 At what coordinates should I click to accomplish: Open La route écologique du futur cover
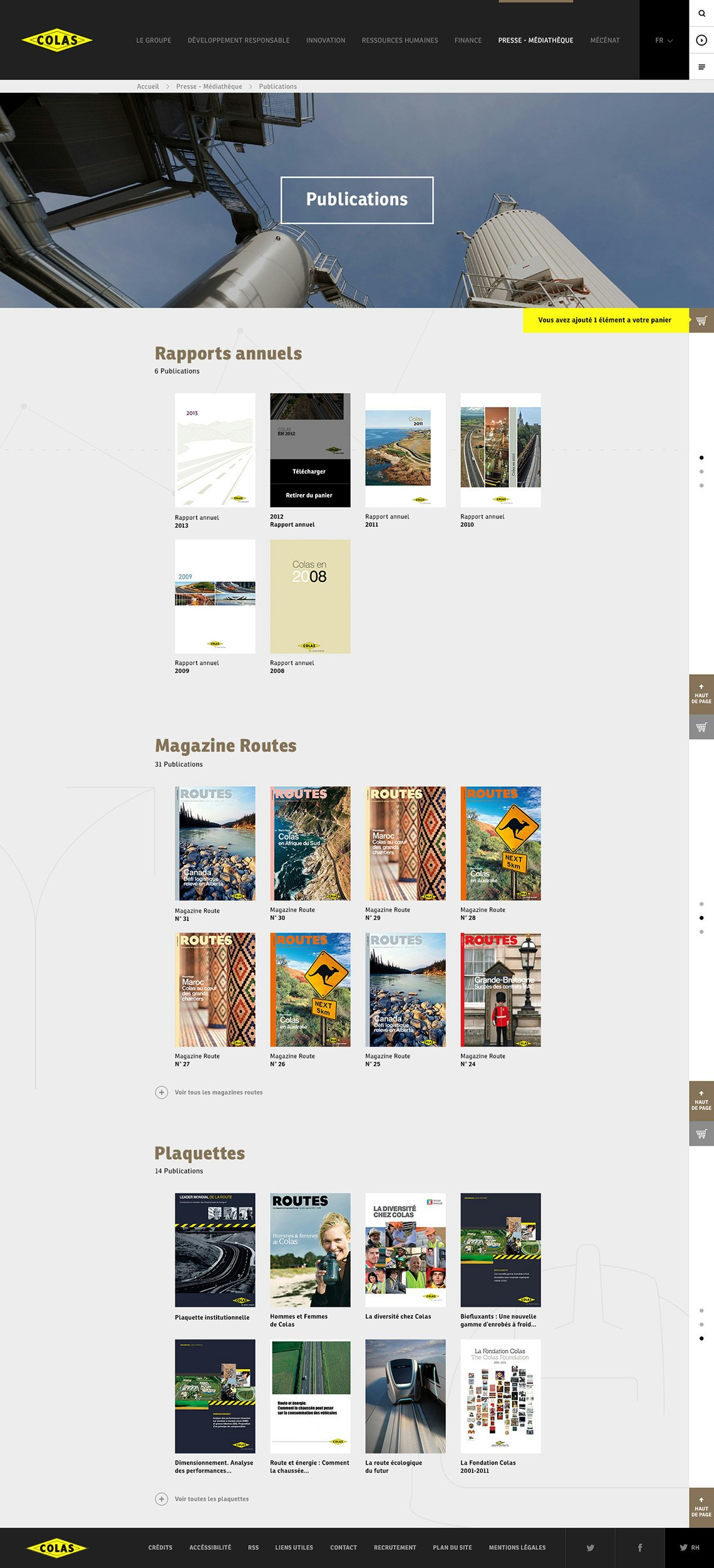tap(405, 1396)
